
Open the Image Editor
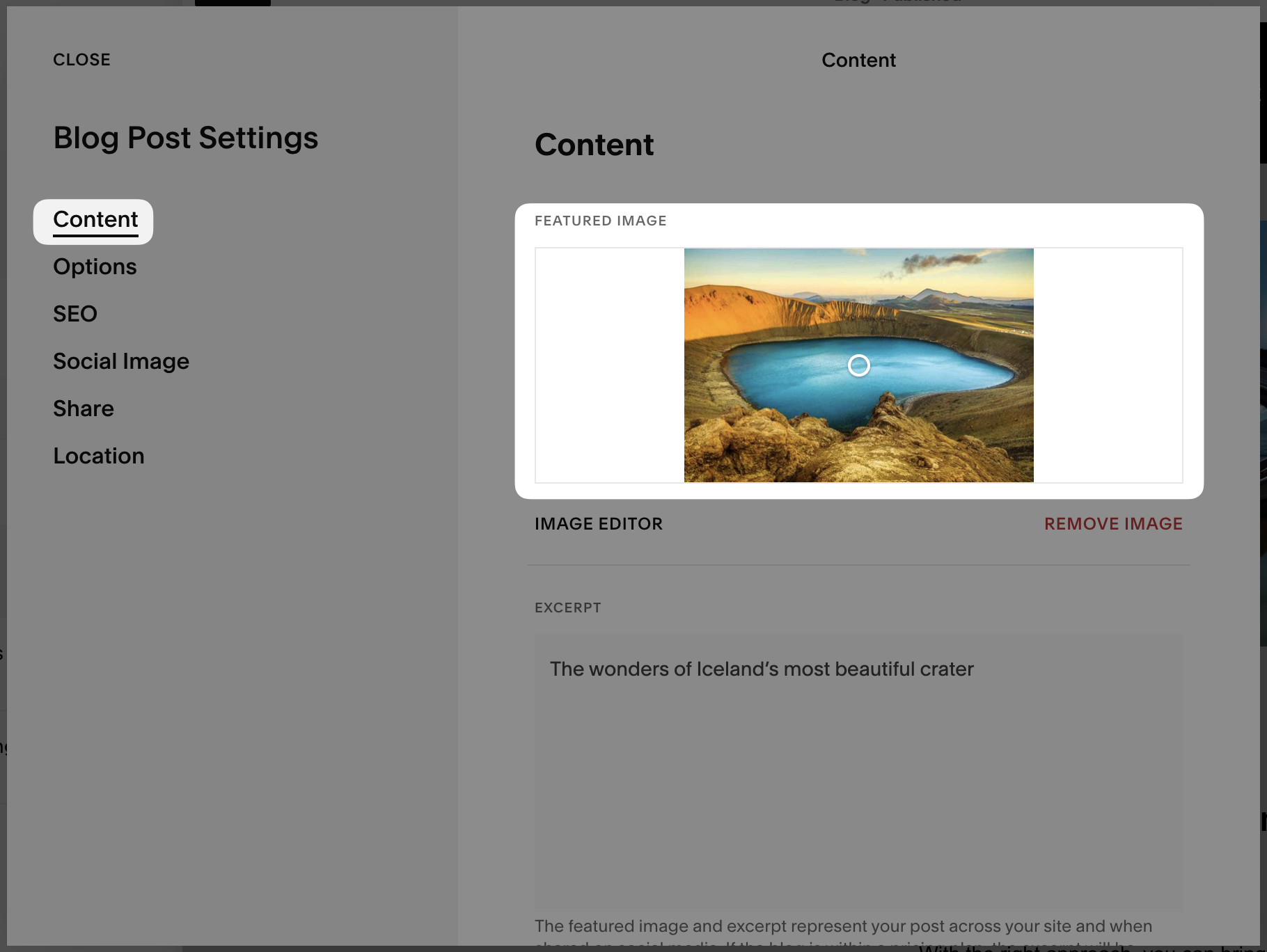pyautogui.click(x=598, y=524)
